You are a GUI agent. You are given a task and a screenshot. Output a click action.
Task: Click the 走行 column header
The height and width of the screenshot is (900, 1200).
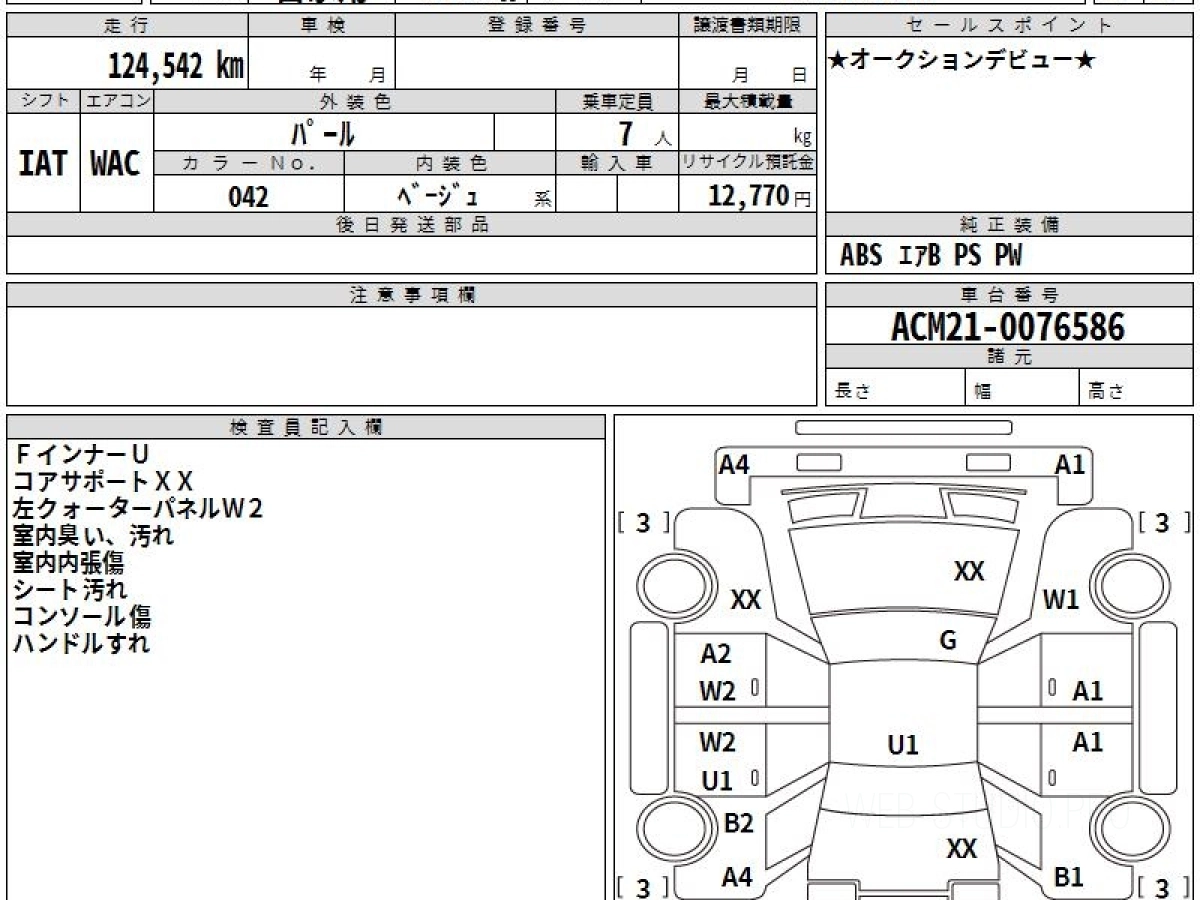click(127, 27)
